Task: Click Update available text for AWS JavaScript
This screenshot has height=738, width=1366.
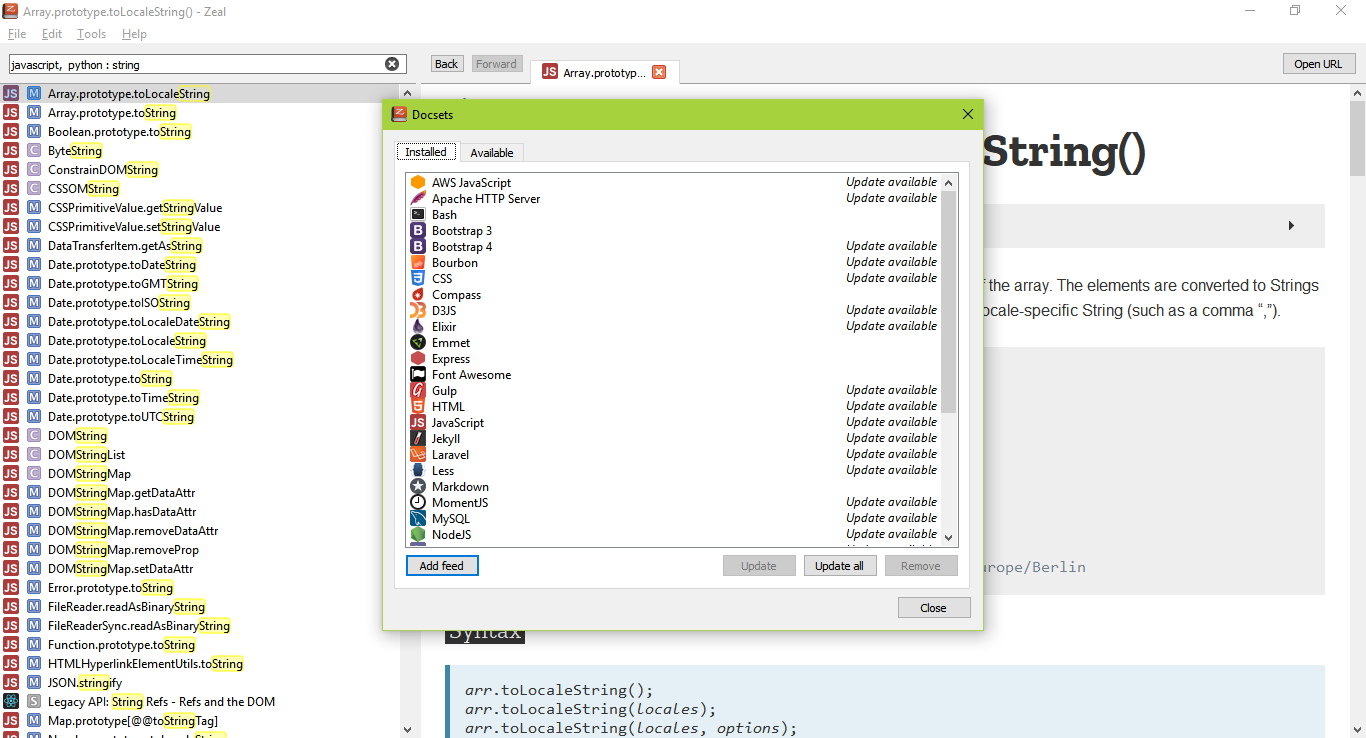Action: [x=891, y=183]
